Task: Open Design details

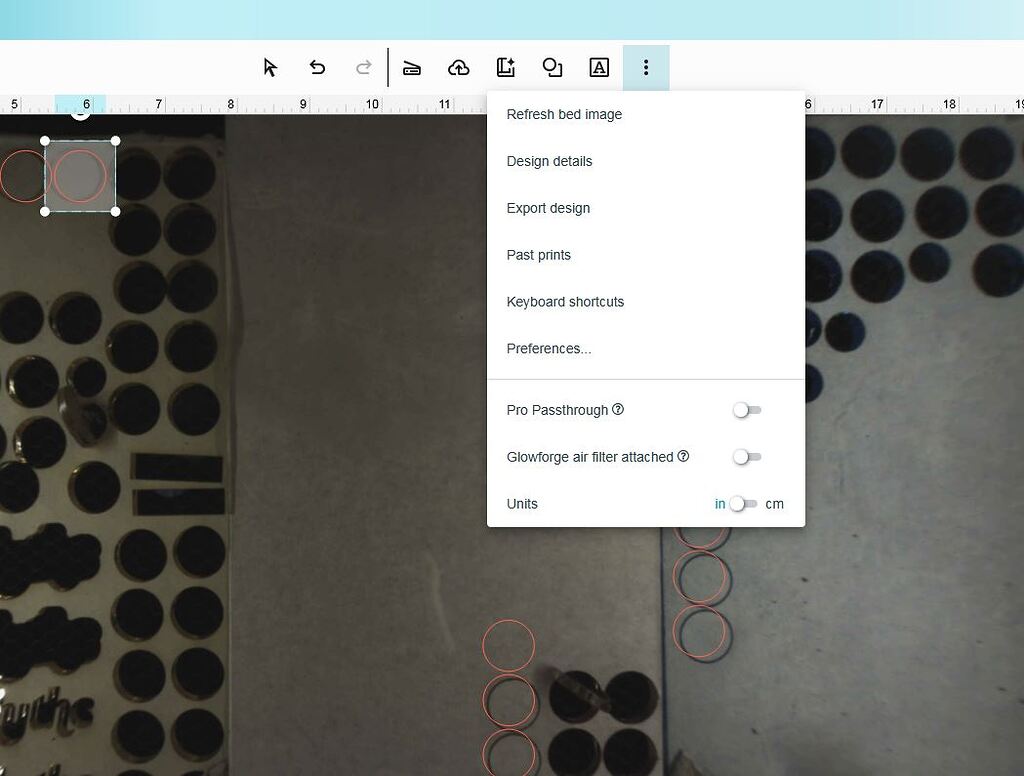Action: pos(549,161)
